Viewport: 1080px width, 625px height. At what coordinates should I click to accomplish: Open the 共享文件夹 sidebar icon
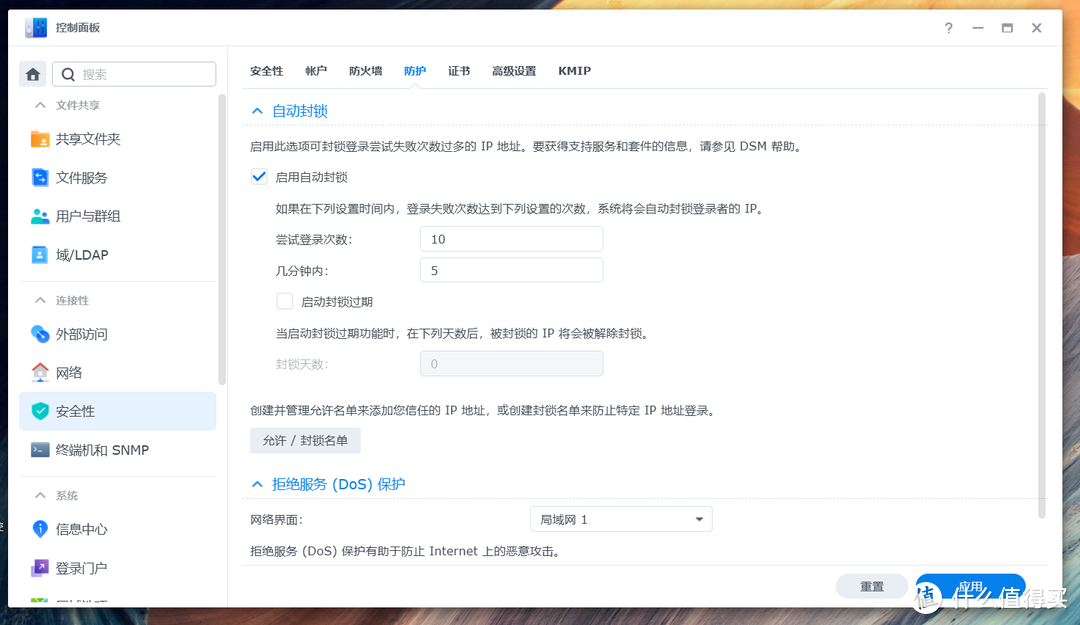pyautogui.click(x=40, y=139)
